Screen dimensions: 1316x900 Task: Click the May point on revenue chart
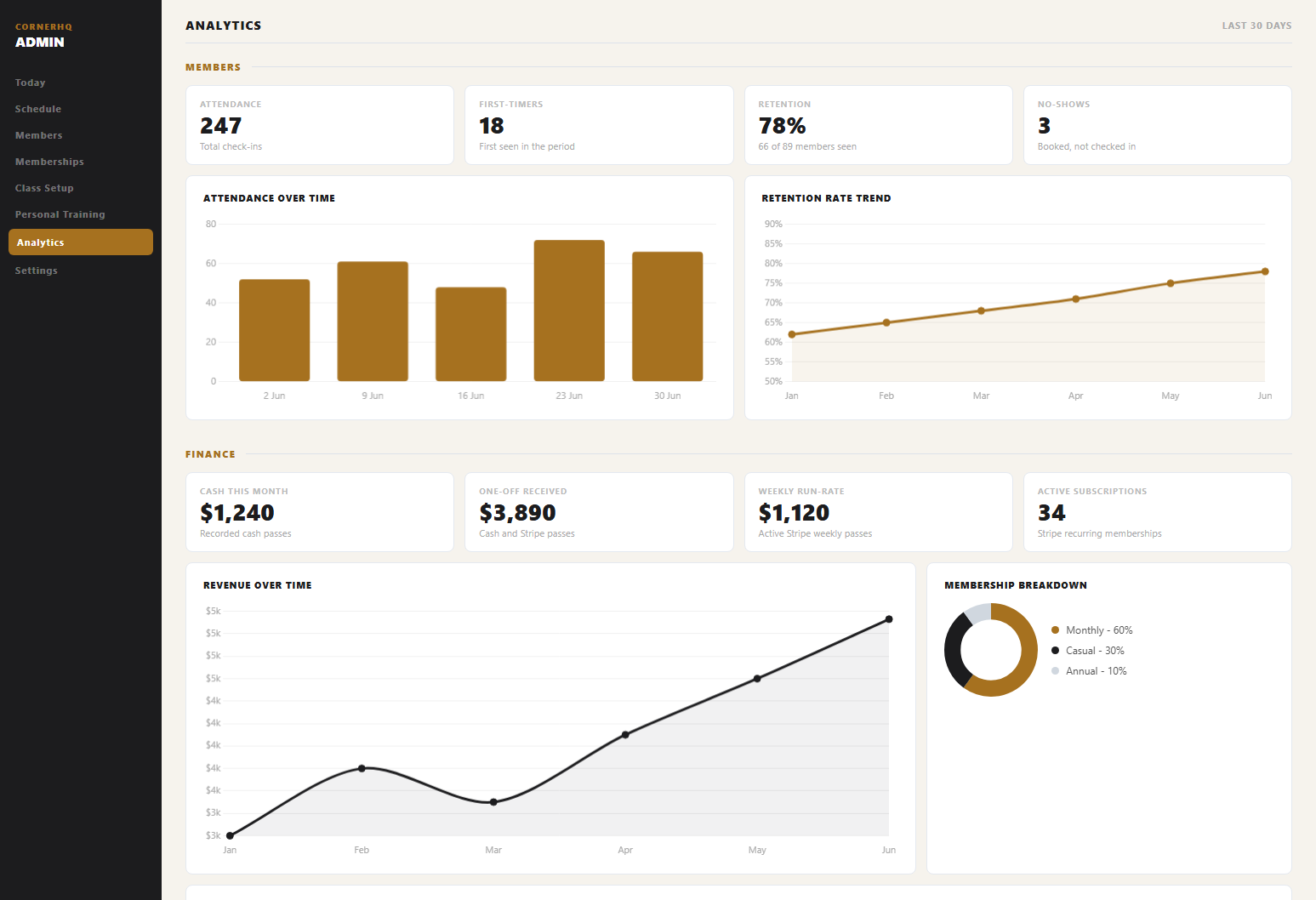click(x=757, y=679)
